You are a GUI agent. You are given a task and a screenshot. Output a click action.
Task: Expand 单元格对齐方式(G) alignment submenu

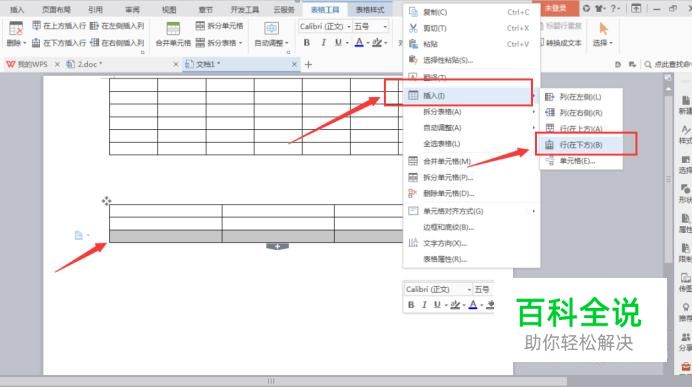point(470,211)
